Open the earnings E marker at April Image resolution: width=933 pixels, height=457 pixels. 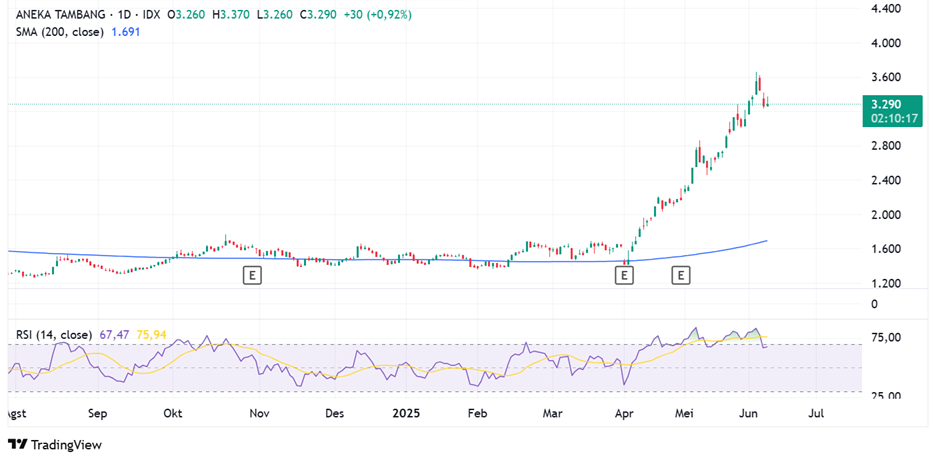pyautogui.click(x=624, y=275)
